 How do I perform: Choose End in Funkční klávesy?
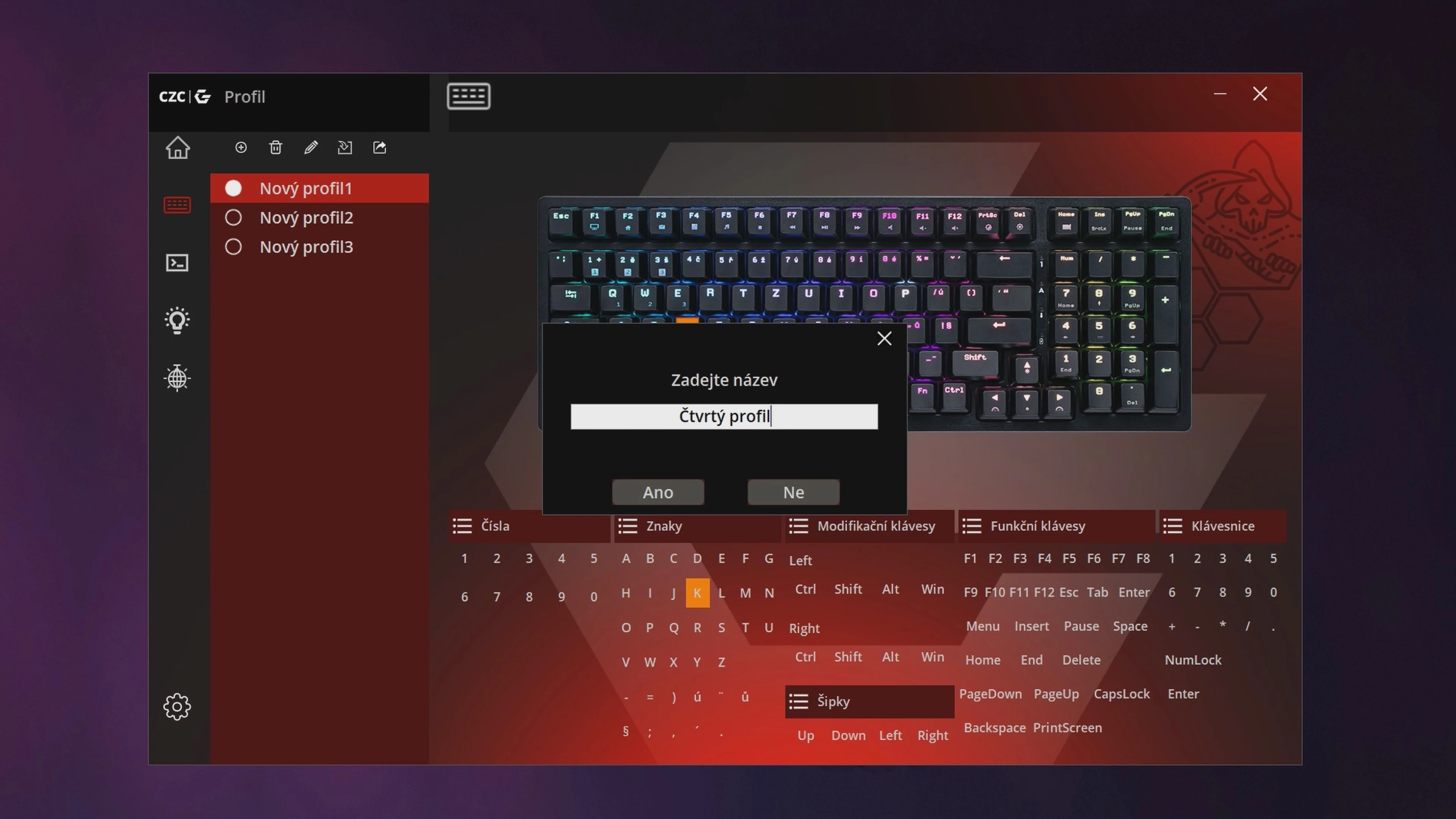pos(1031,660)
